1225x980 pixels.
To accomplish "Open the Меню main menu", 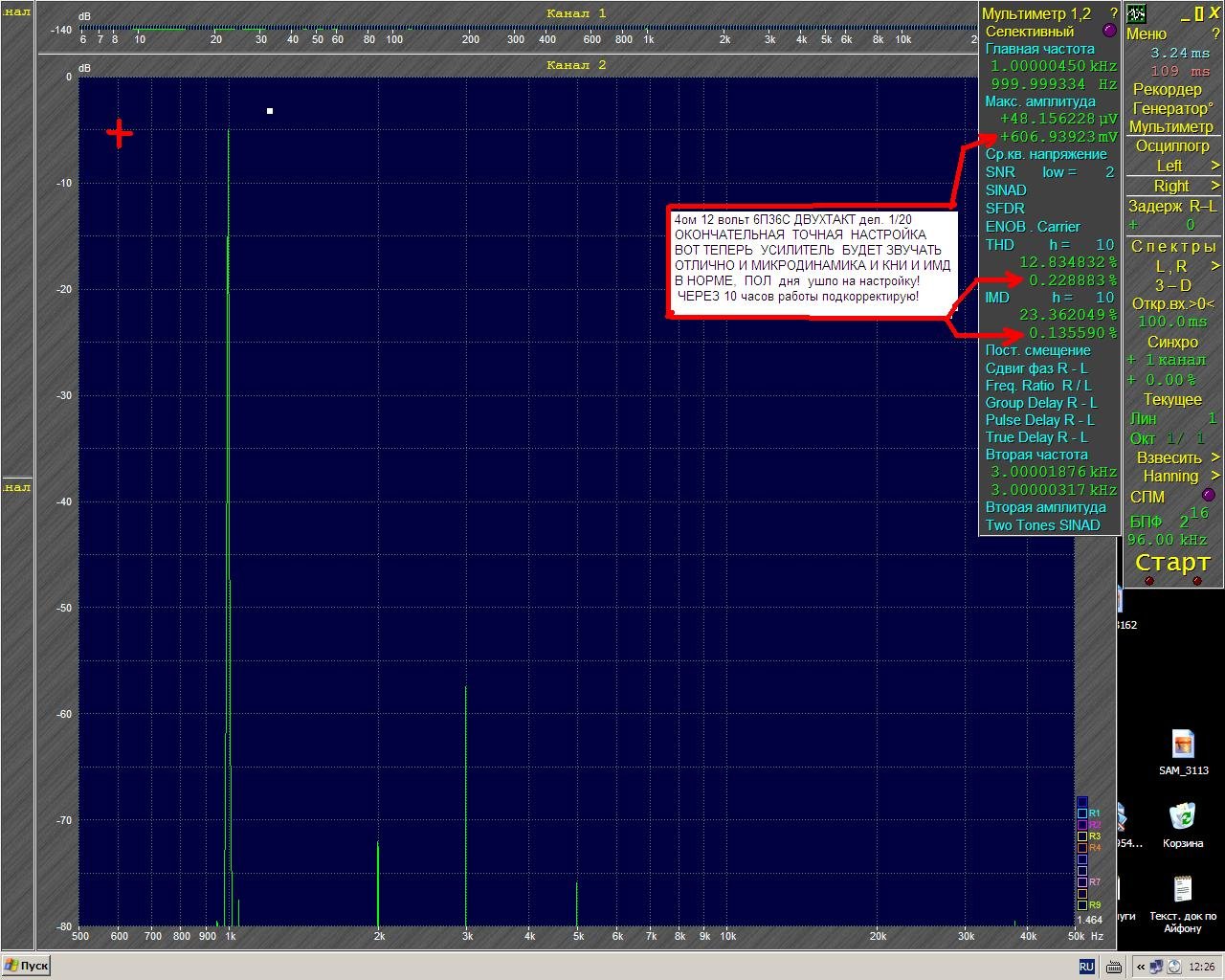I will point(1147,33).
